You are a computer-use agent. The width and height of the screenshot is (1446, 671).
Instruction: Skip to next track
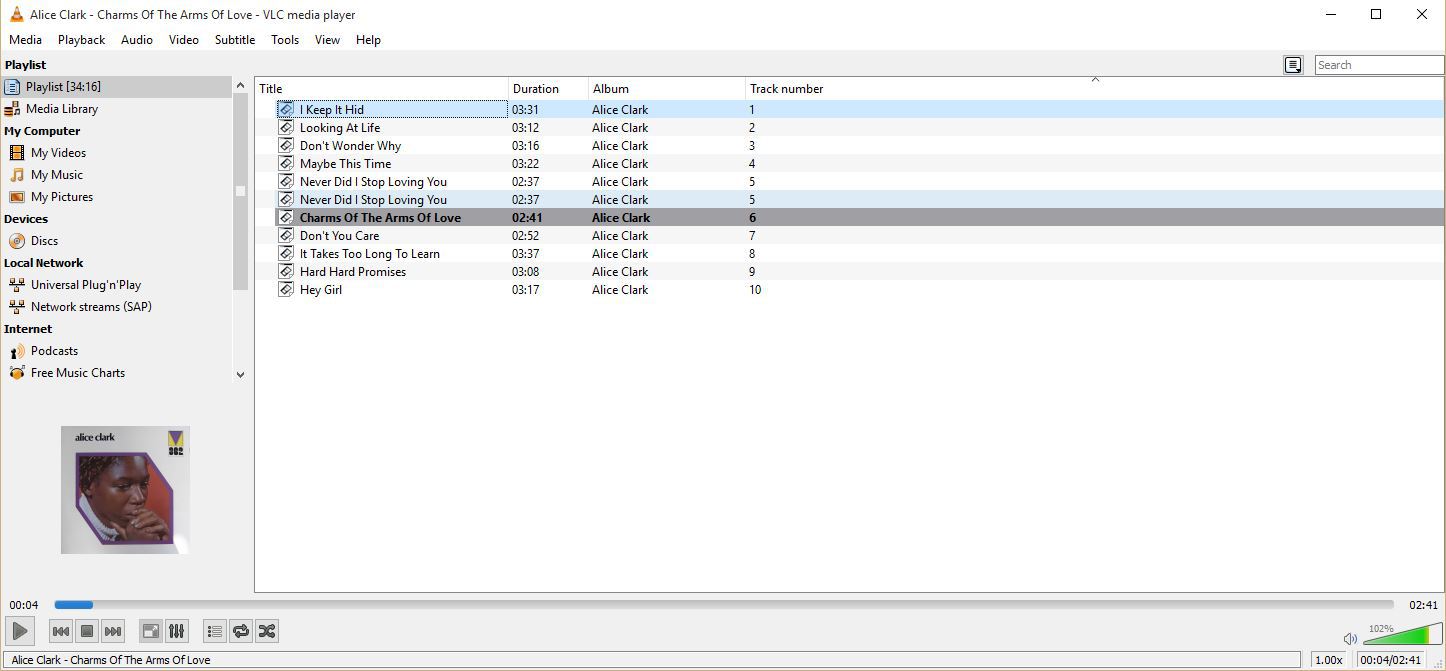tap(113, 631)
